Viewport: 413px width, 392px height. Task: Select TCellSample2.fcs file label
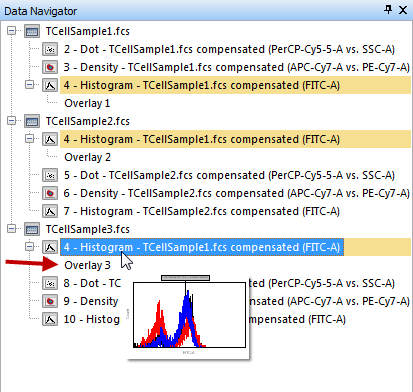tap(88, 121)
